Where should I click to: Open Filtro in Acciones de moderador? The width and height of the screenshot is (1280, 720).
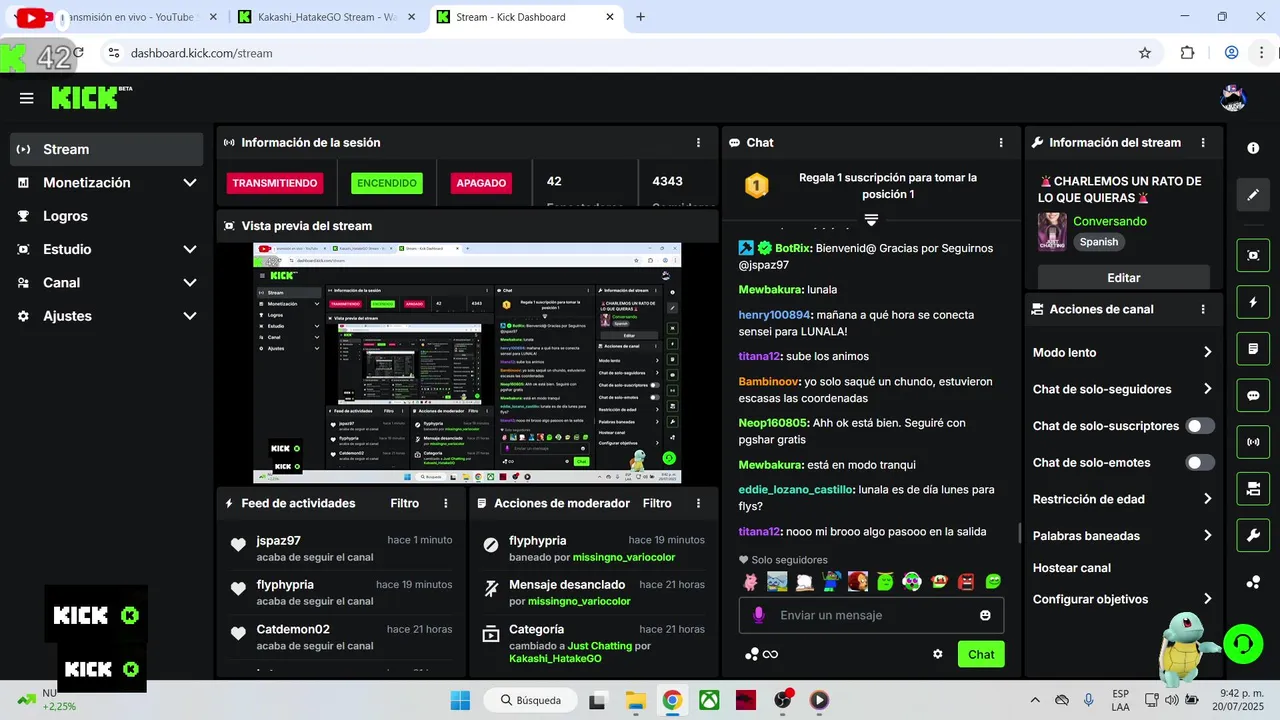[657, 504]
